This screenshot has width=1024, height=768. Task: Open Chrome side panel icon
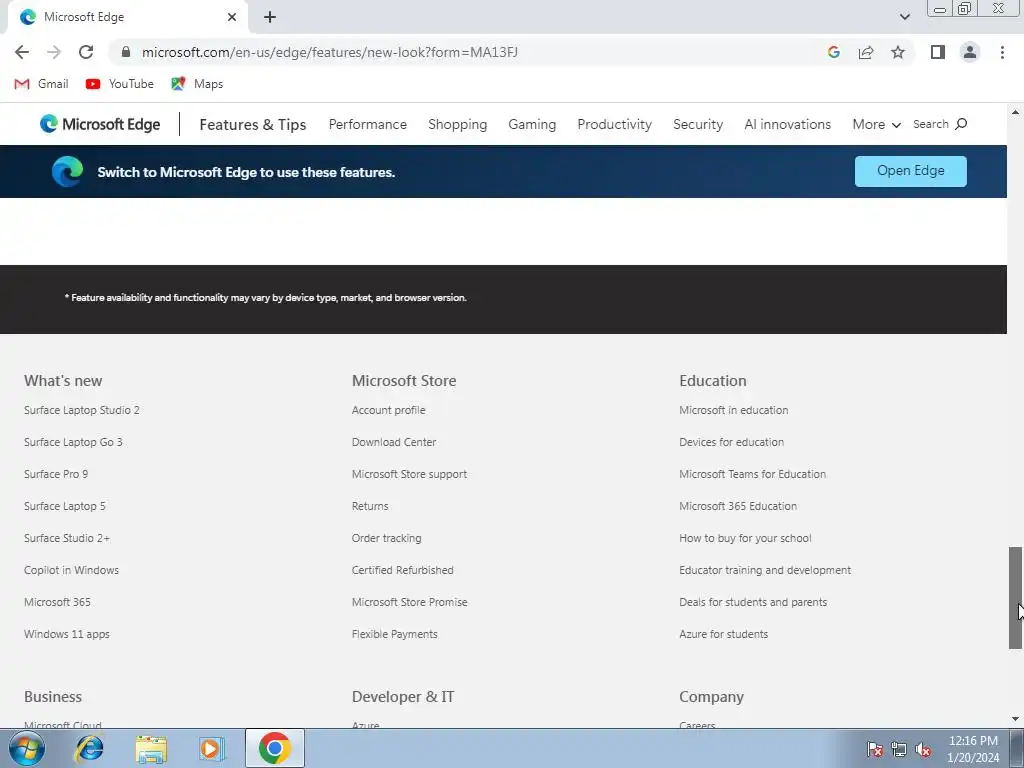(x=938, y=52)
